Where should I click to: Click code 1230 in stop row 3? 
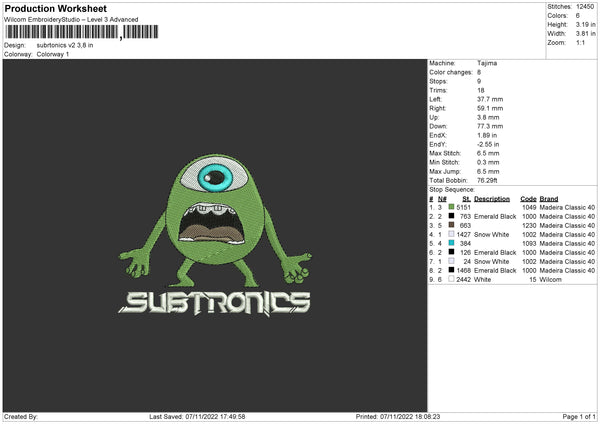pos(529,225)
